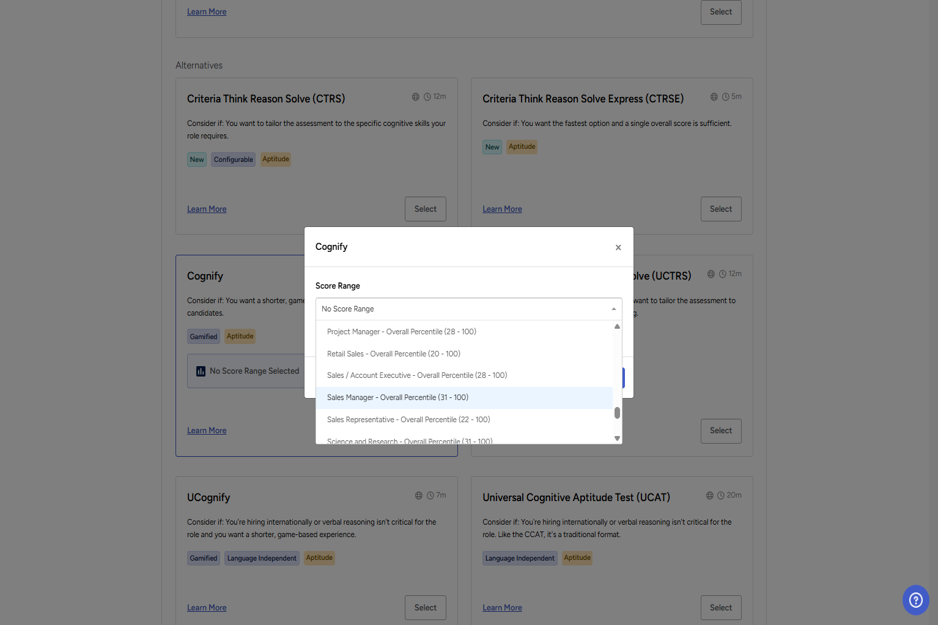This screenshot has width=938, height=625.
Task: Pick Sales Representative overall percentile option
Action: tap(464, 419)
